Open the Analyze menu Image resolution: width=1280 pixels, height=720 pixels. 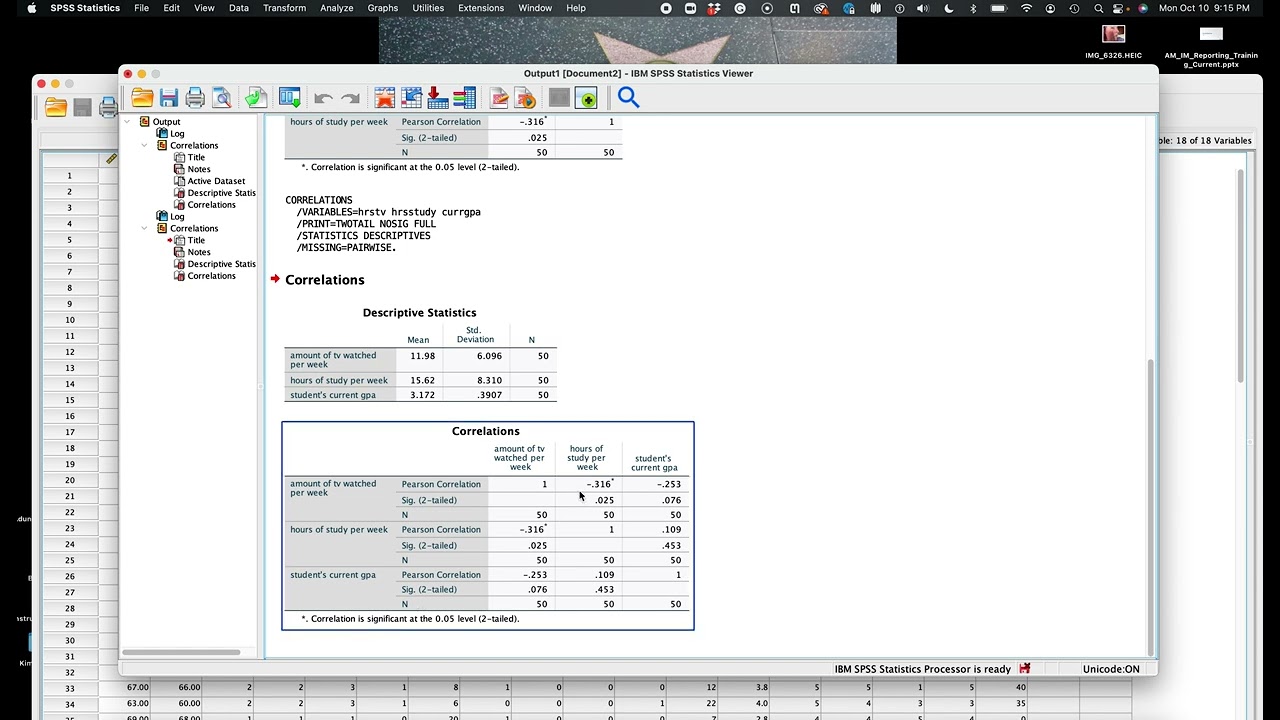pyautogui.click(x=336, y=8)
